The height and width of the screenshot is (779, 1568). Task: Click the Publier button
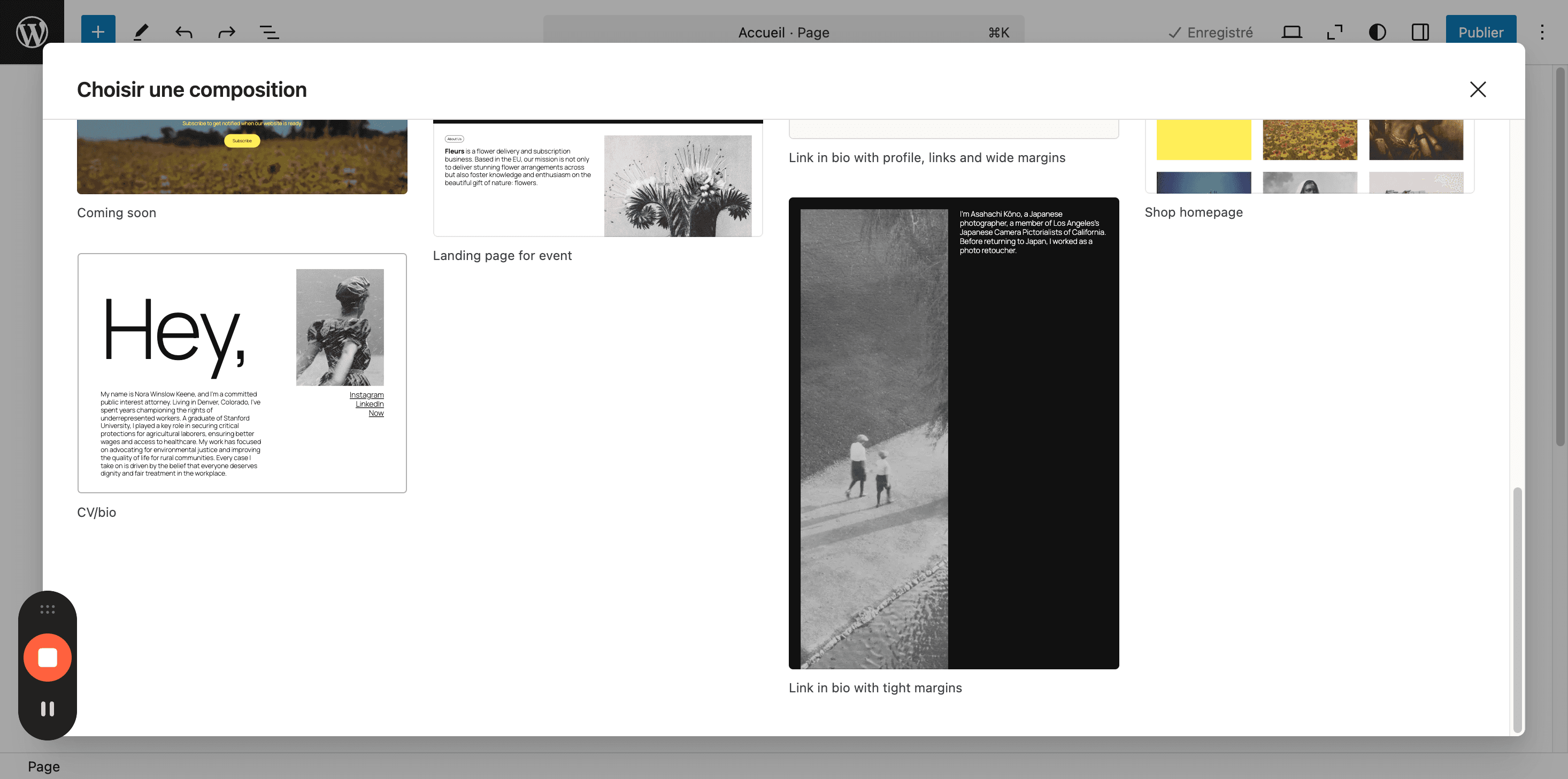point(1480,32)
